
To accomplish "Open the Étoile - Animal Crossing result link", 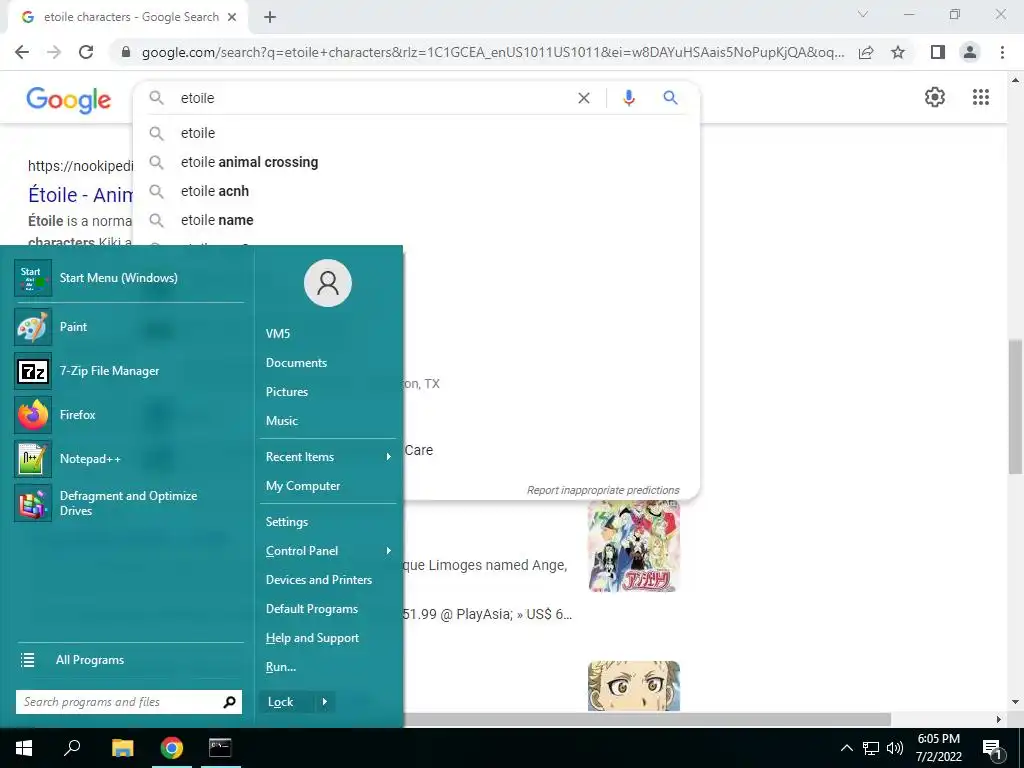I will [x=80, y=195].
